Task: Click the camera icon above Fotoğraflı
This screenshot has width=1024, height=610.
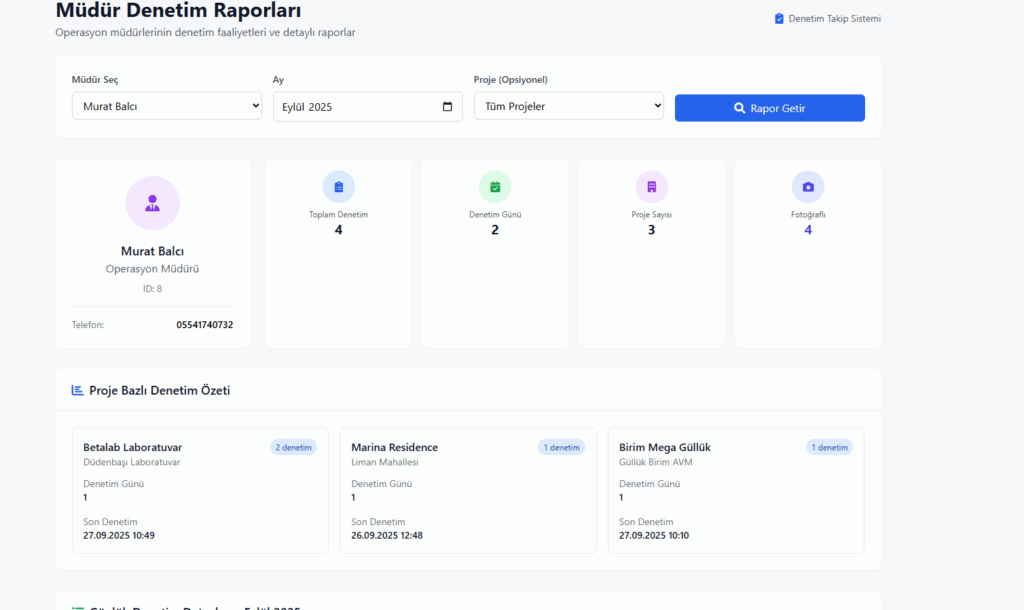Action: pos(808,187)
